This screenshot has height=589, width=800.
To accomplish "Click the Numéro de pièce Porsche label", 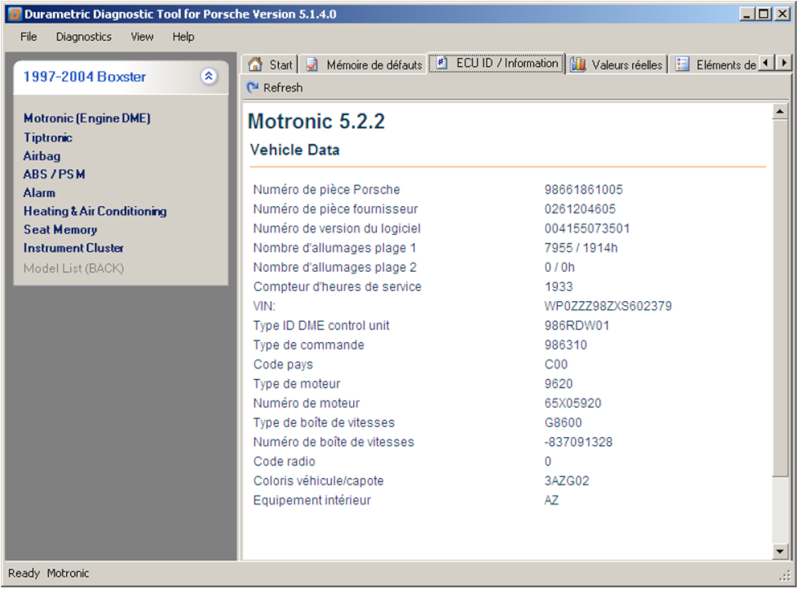I will [x=327, y=190].
